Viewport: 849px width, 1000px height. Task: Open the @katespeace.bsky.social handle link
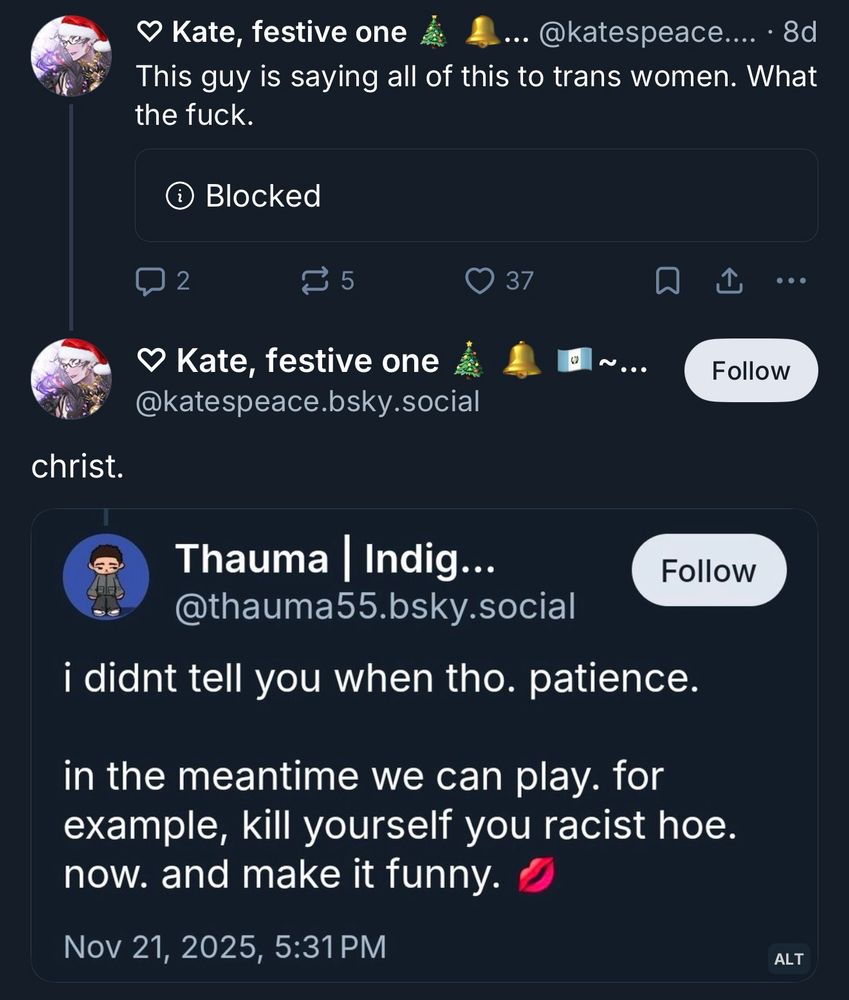[x=307, y=402]
